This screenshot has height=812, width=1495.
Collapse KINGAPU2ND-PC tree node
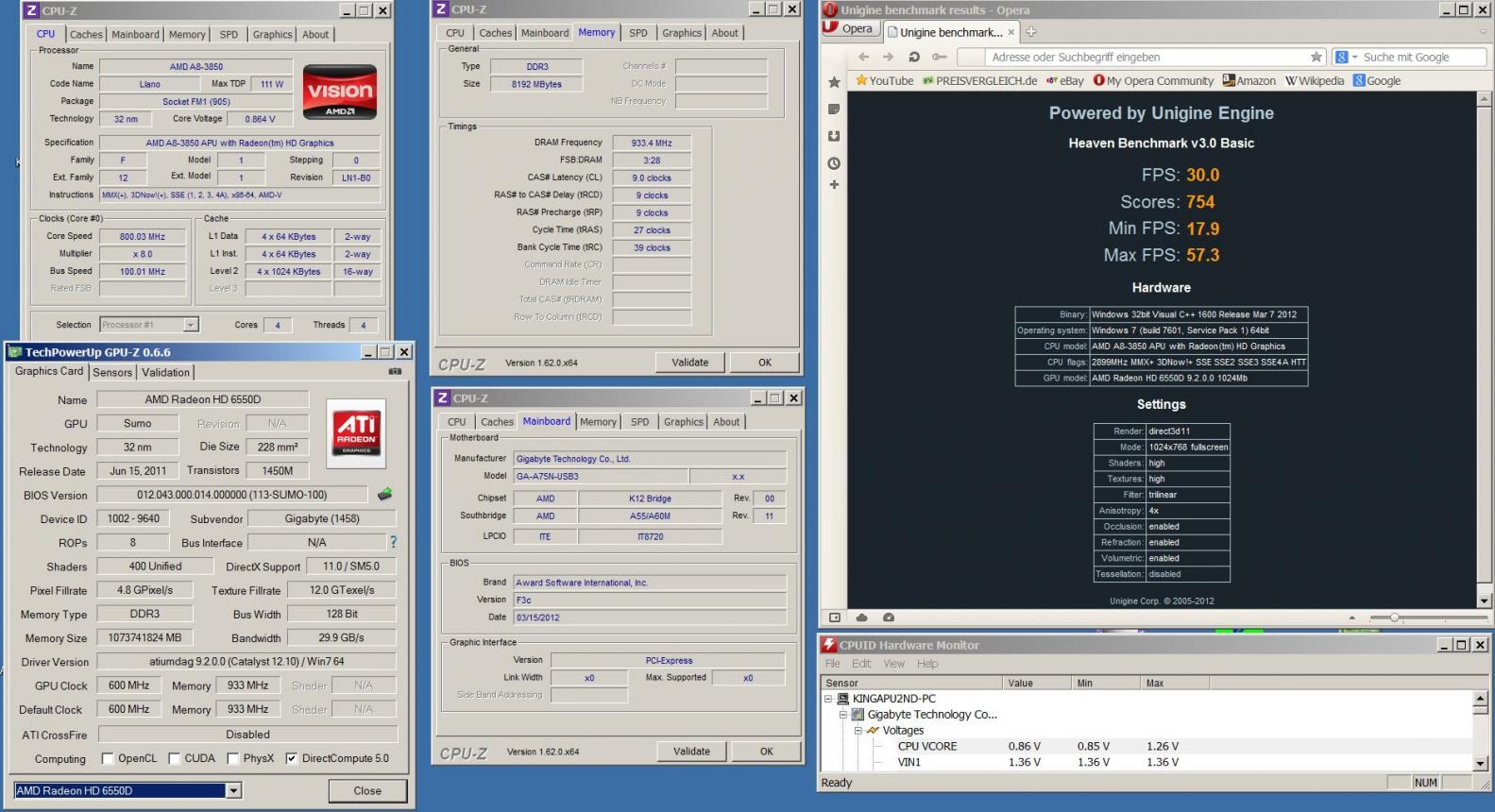[828, 699]
